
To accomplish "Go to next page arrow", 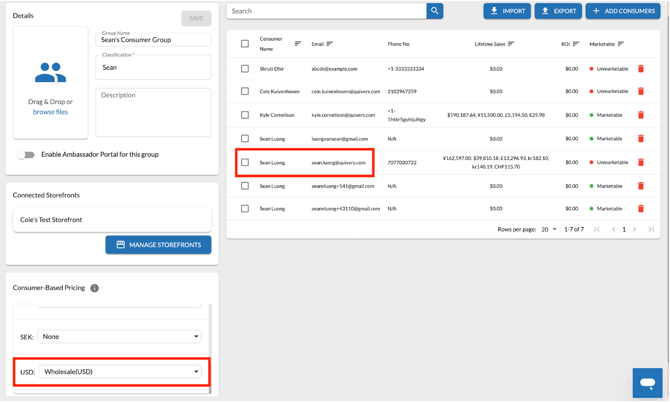I will pos(635,229).
